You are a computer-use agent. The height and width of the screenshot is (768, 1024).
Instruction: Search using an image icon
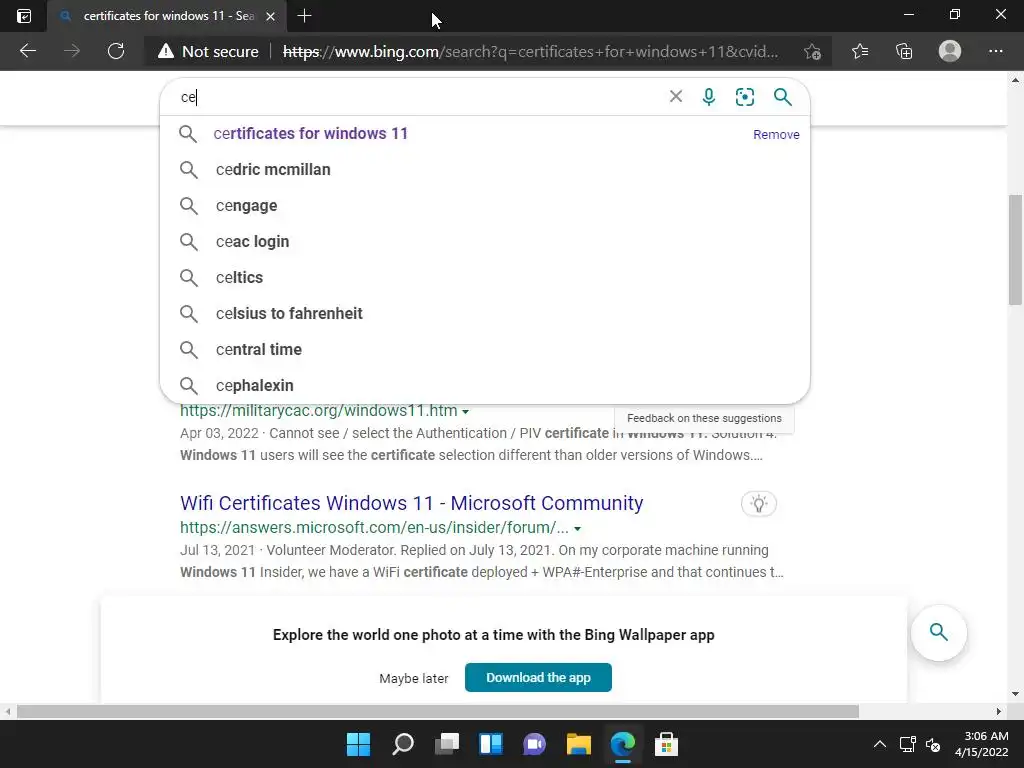[744, 97]
